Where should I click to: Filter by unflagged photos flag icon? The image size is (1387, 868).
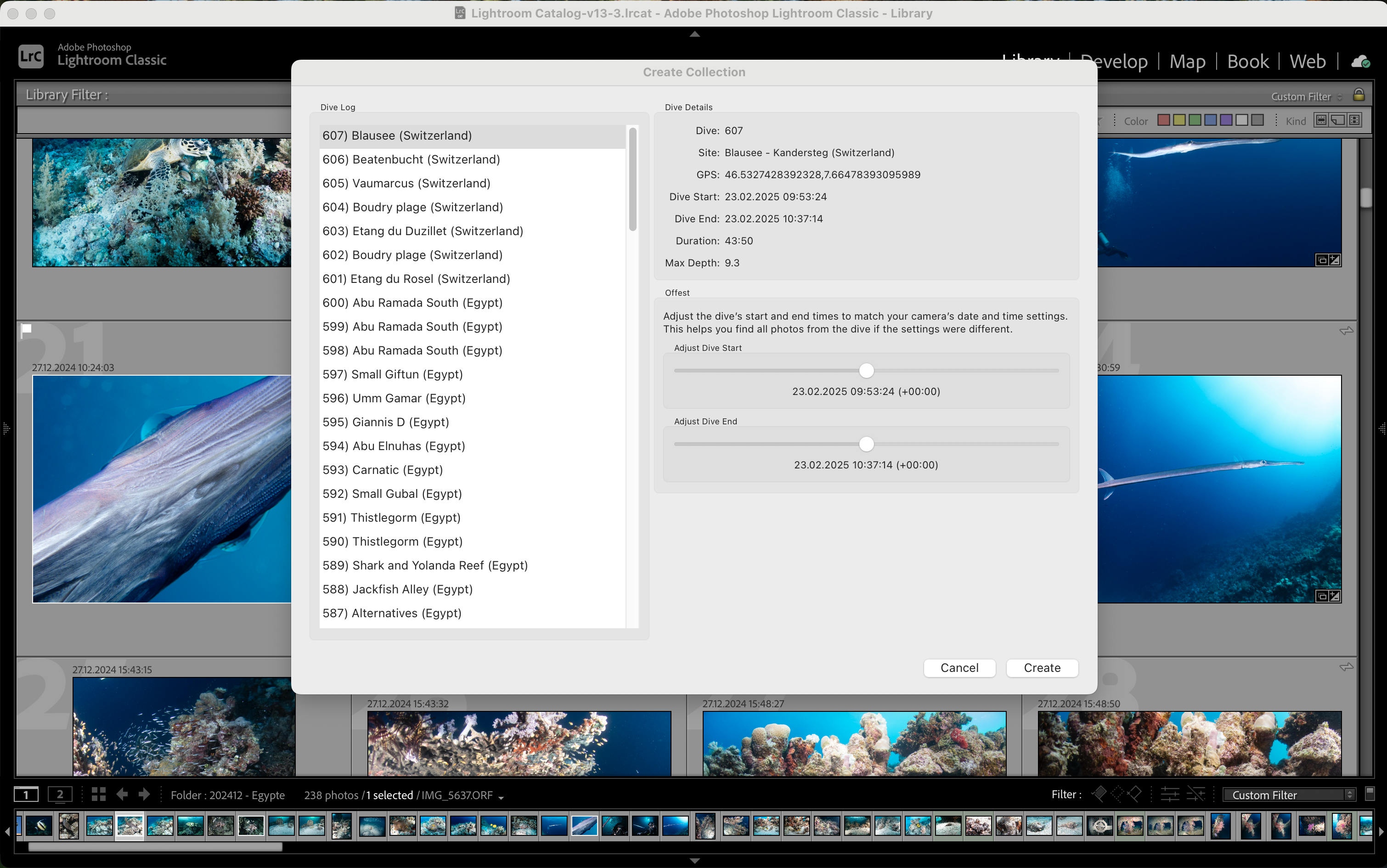pos(1116,794)
